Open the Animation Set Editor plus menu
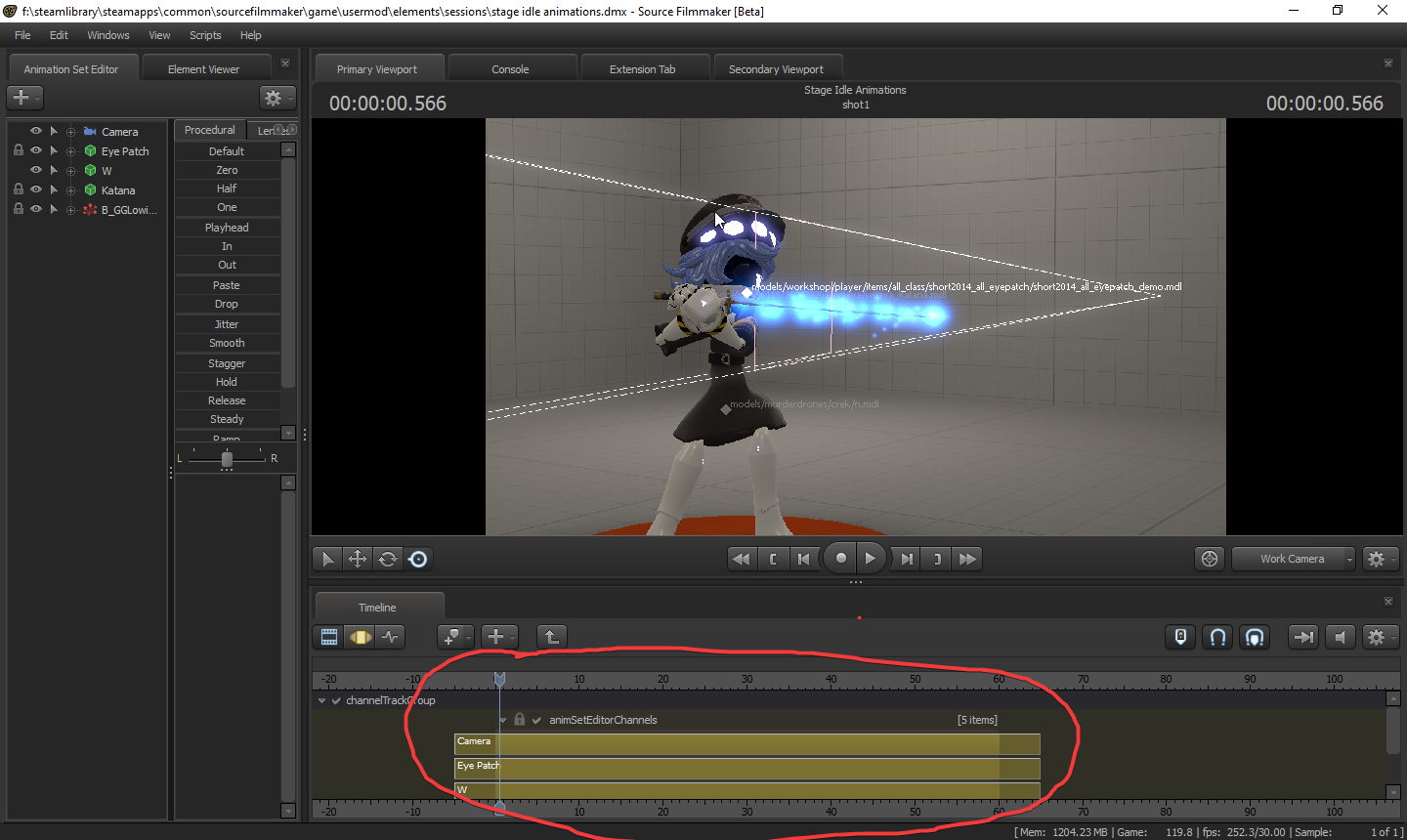Viewport: 1407px width, 840px height. coord(24,98)
